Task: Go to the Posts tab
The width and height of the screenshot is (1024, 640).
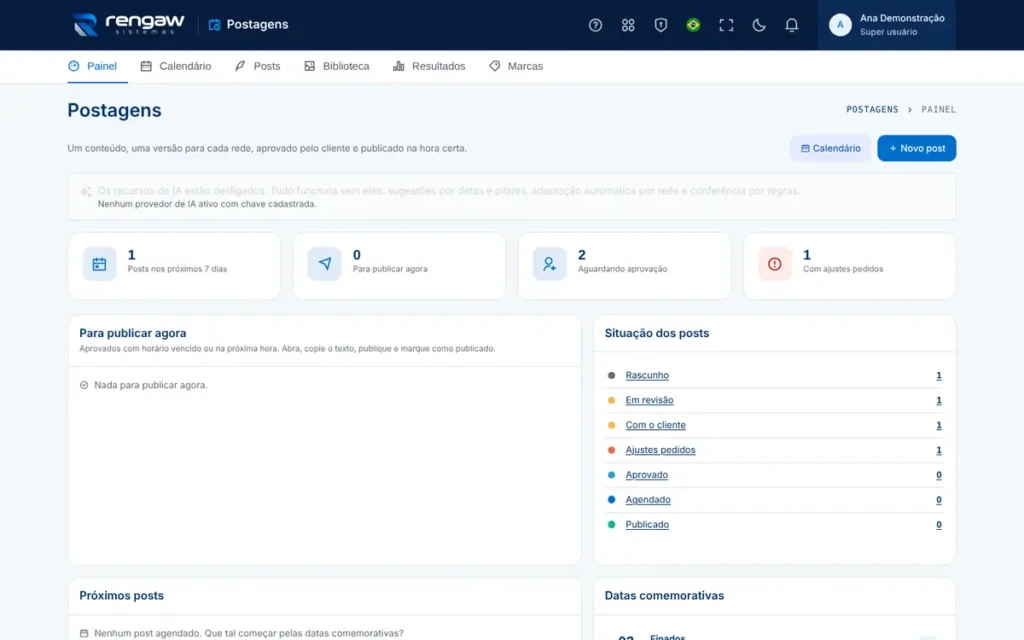Action: (257, 66)
